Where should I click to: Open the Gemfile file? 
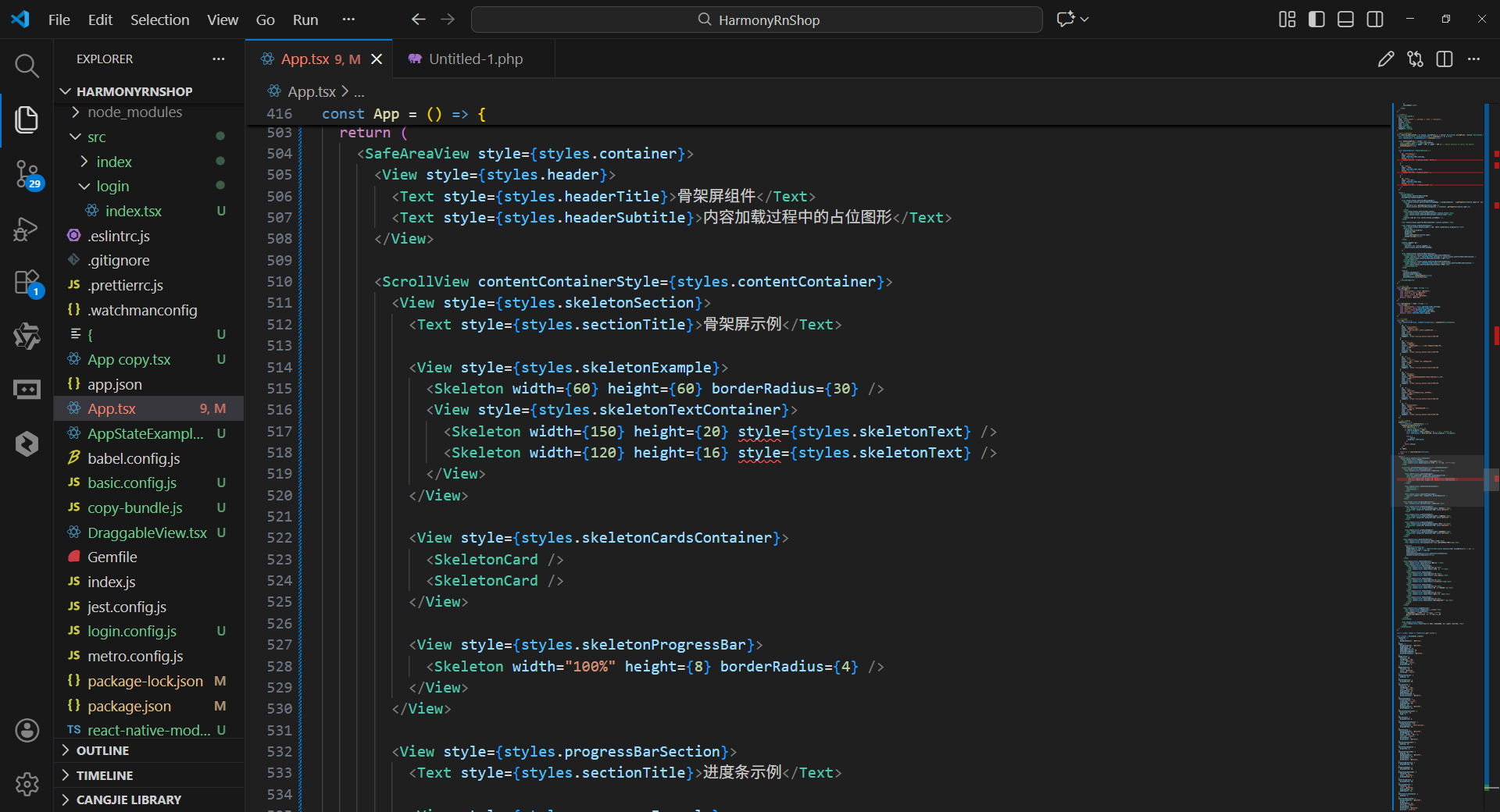point(148,557)
